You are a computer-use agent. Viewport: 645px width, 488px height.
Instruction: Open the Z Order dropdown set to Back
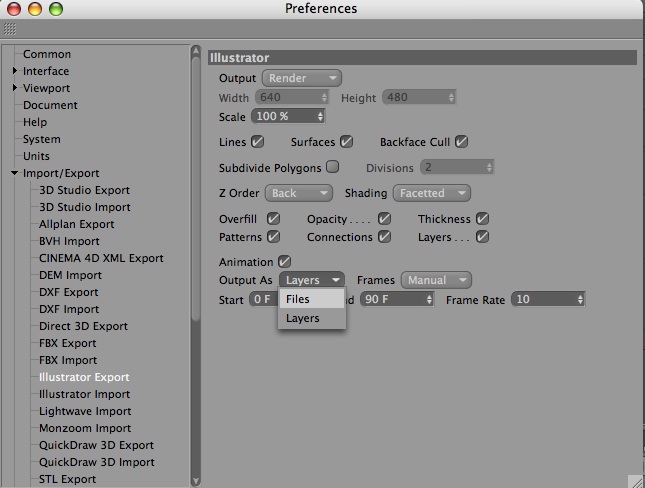(x=299, y=193)
